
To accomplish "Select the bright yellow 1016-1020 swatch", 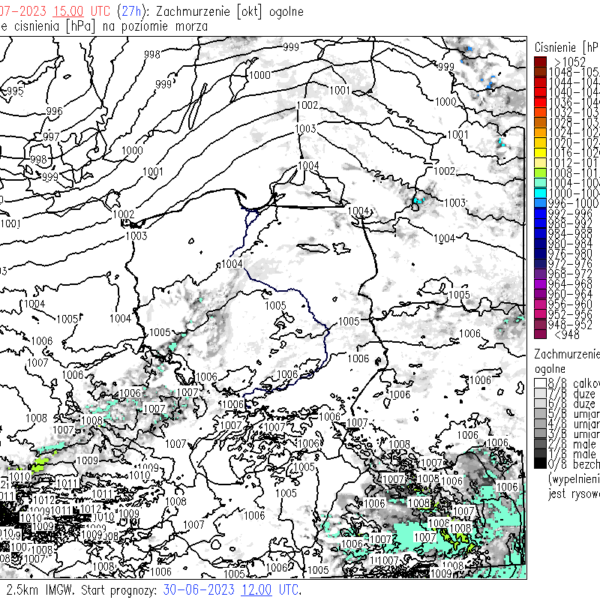I will 540,153.
